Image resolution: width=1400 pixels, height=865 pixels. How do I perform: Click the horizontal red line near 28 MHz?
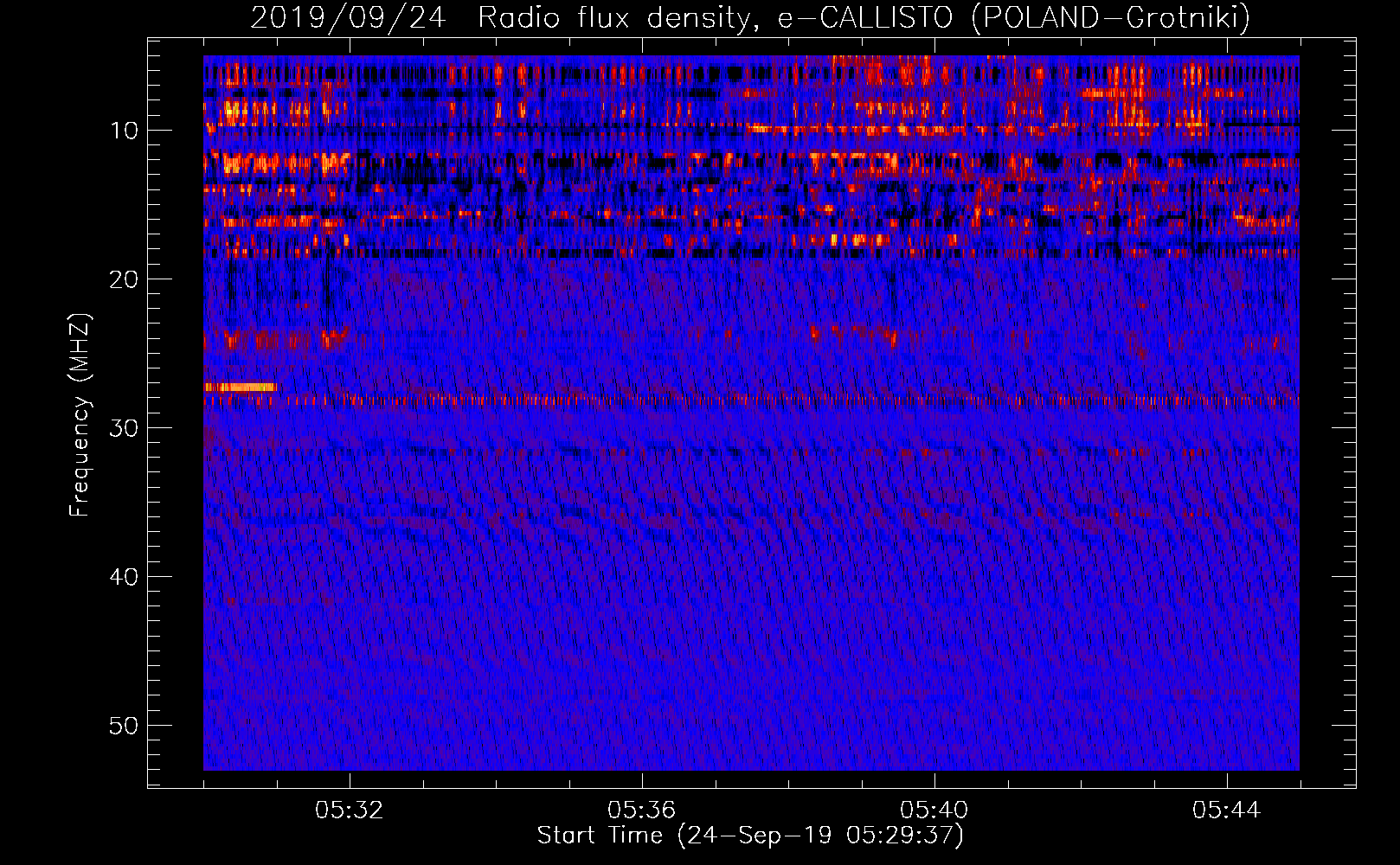[x=751, y=400]
